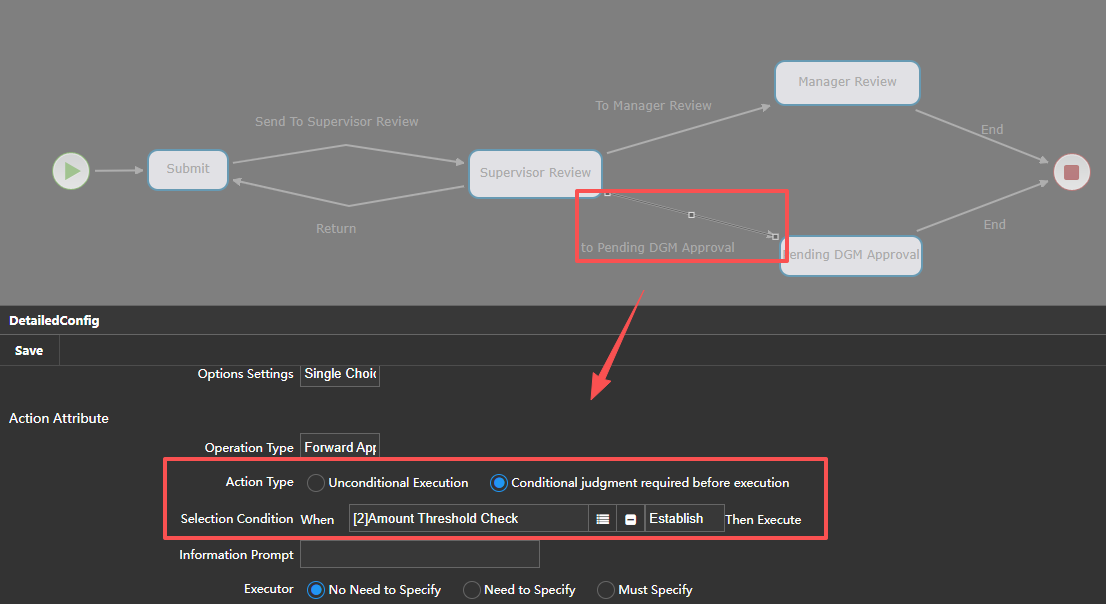Choose Must Specify executor option
The image size is (1106, 604).
click(606, 590)
